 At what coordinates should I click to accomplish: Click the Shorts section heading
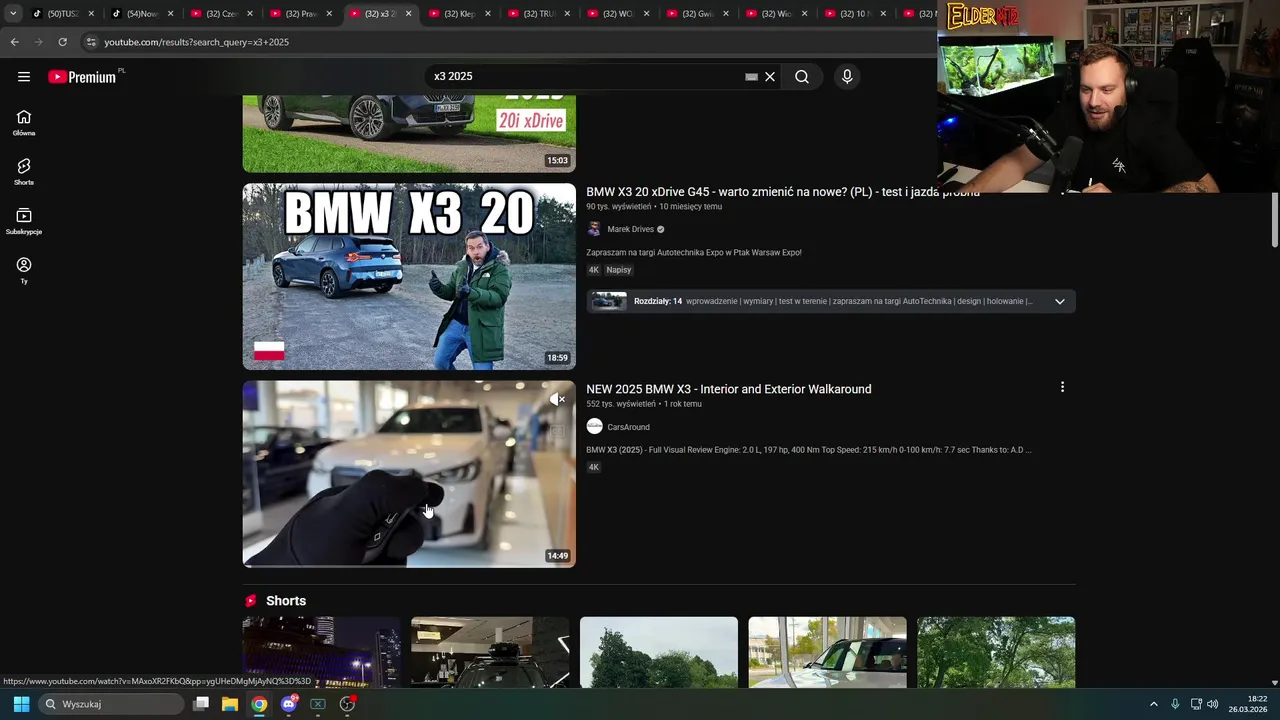click(x=286, y=601)
